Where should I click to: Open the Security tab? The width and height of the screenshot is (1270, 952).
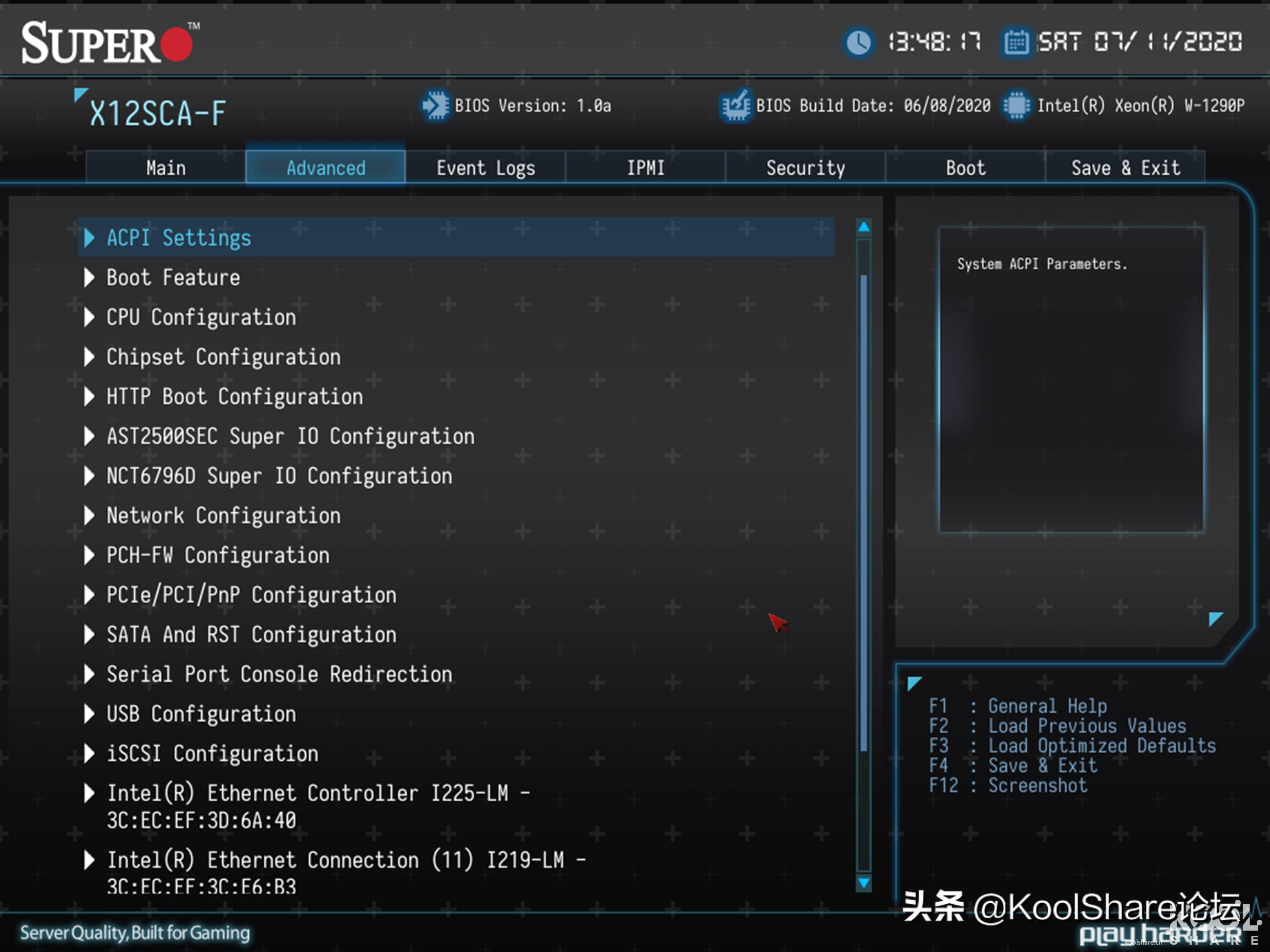point(805,167)
